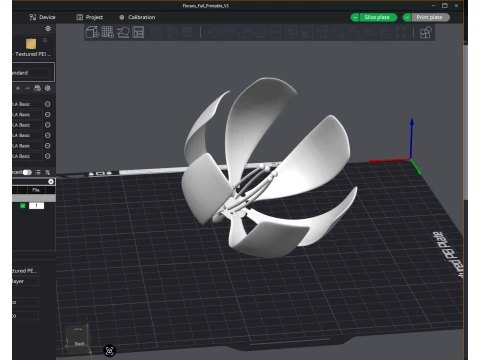This screenshot has height=360, width=480.
Task: Click the dimmed Move tool icon
Action: (213, 32)
